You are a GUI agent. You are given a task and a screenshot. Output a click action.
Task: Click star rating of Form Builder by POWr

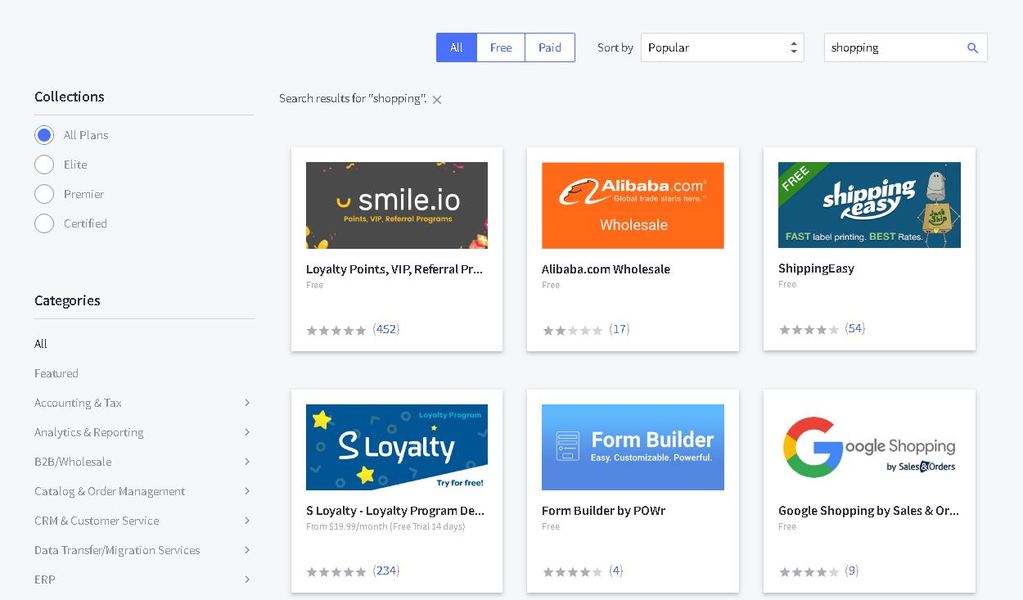[572, 572]
